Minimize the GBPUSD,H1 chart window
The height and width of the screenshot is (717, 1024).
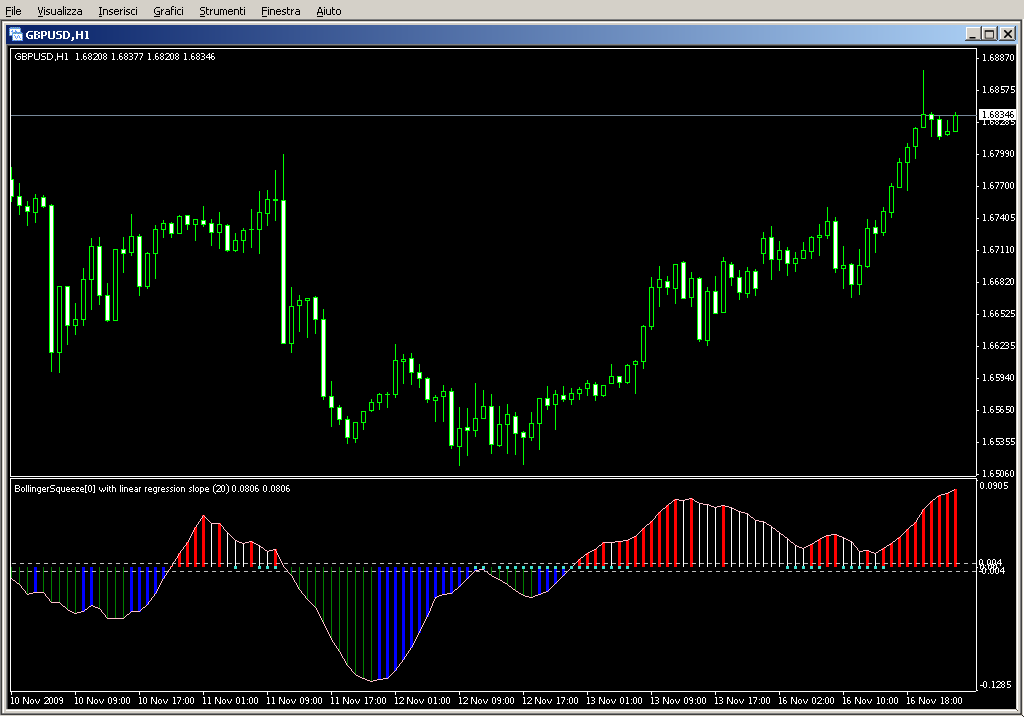(x=972, y=34)
